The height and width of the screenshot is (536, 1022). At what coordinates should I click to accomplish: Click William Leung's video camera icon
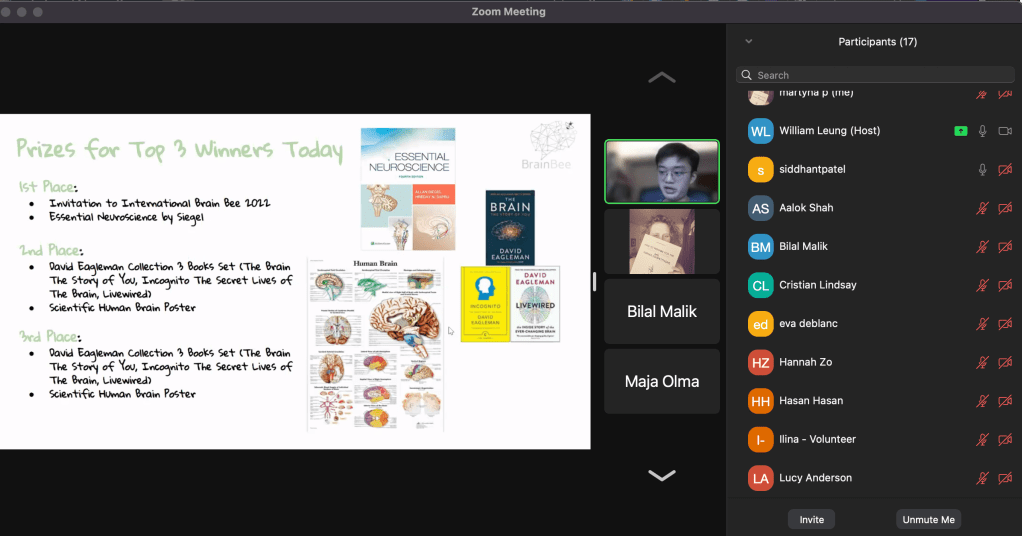1005,131
